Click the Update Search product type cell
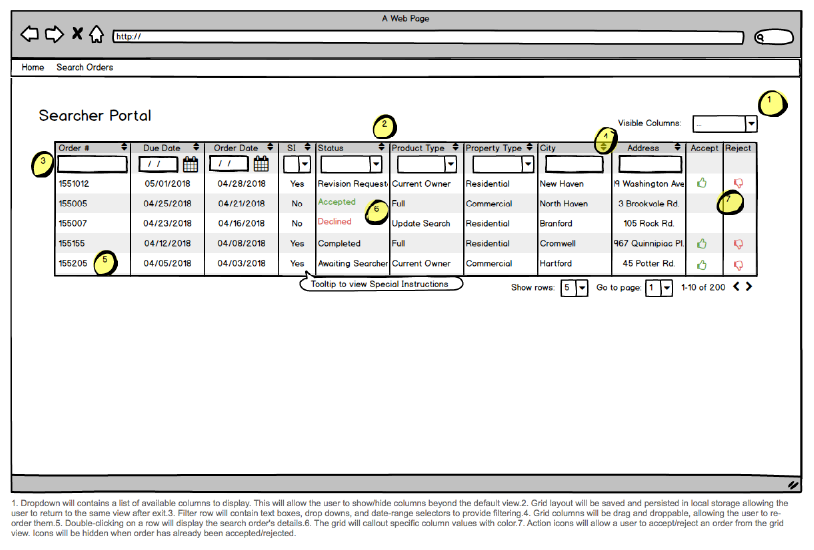This screenshot has width=814, height=550. pos(421,223)
